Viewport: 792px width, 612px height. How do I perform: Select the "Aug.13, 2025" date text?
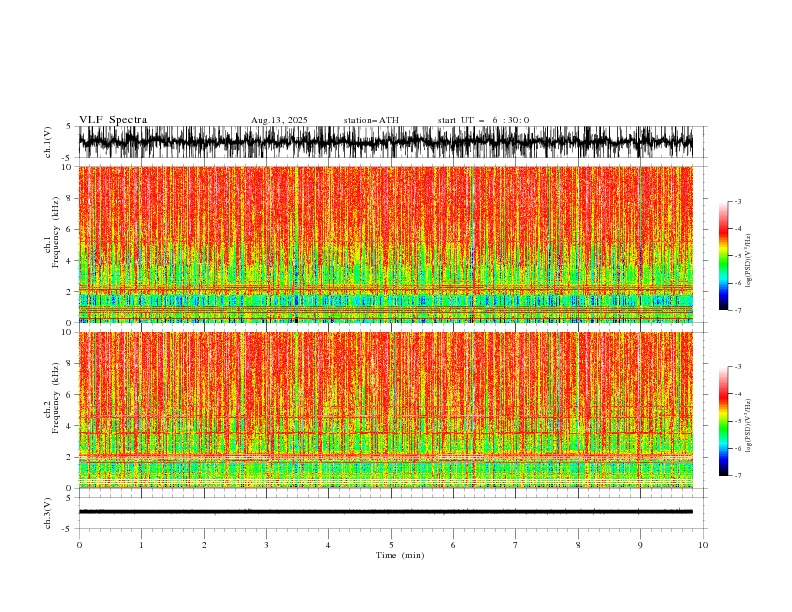[279, 120]
